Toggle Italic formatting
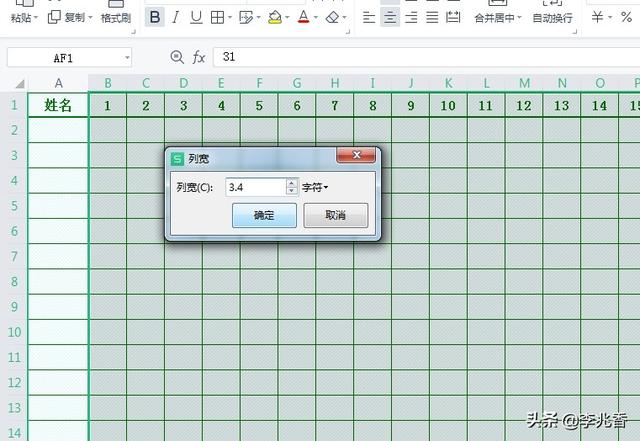Image resolution: width=640 pixels, height=441 pixels. tap(176, 18)
